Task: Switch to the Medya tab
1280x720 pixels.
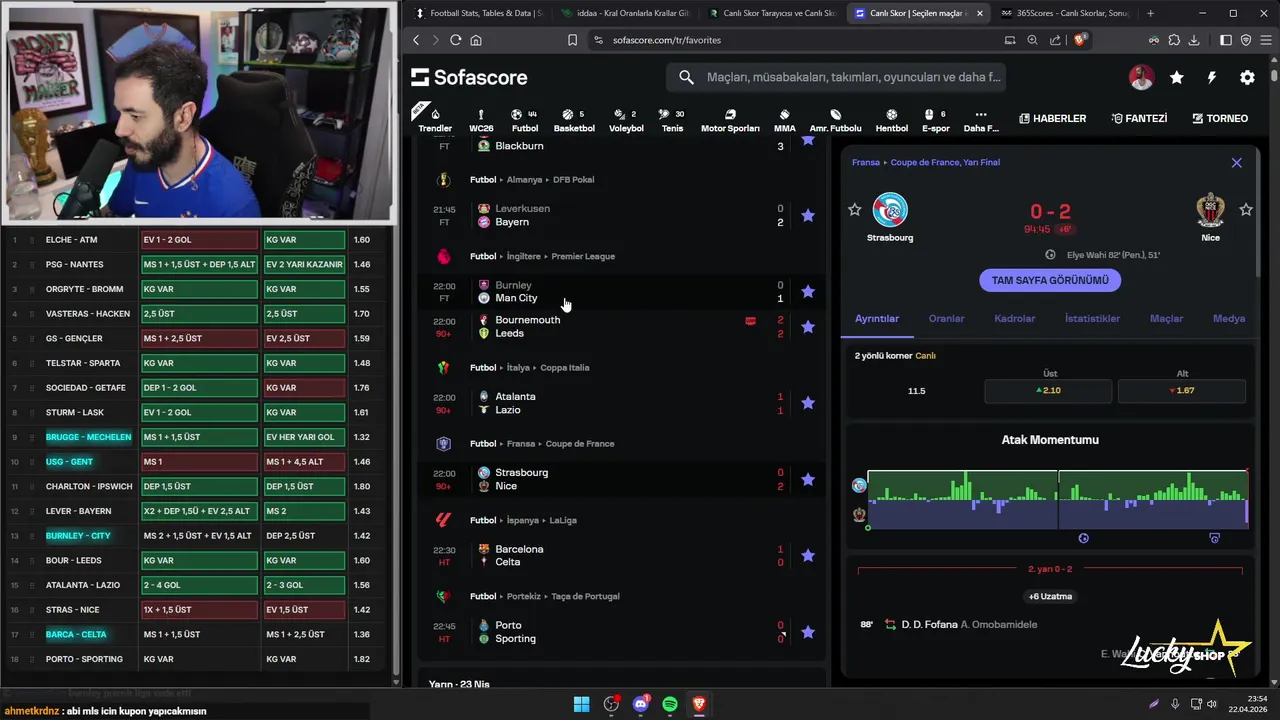Action: point(1229,318)
